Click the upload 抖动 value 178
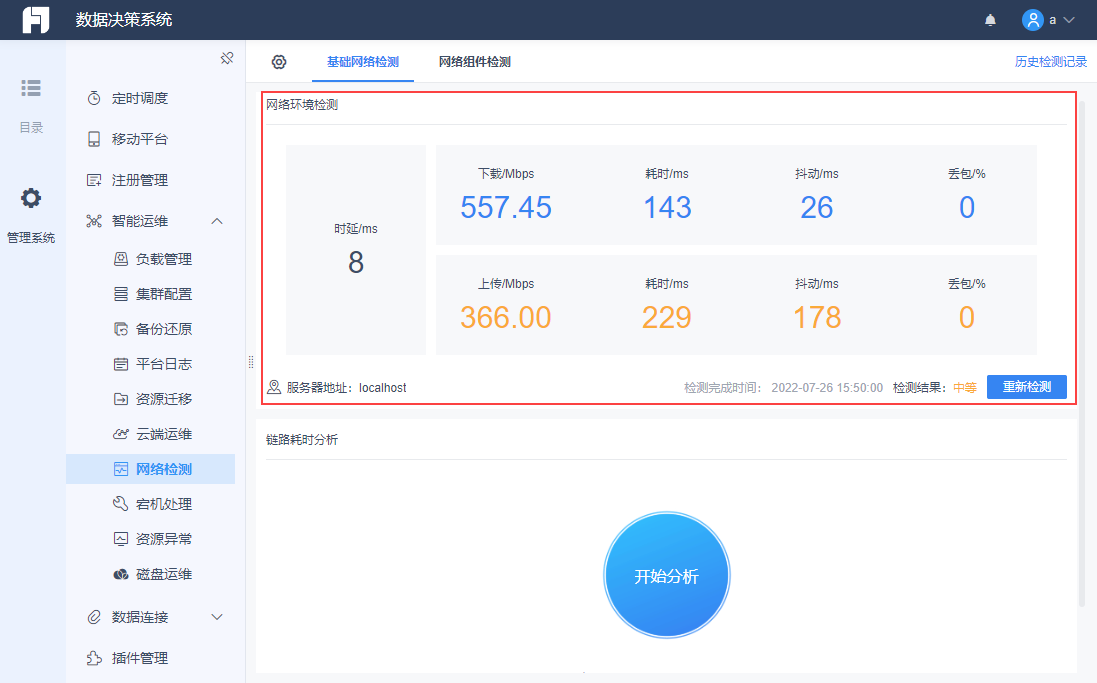1097x683 pixels. coord(816,318)
